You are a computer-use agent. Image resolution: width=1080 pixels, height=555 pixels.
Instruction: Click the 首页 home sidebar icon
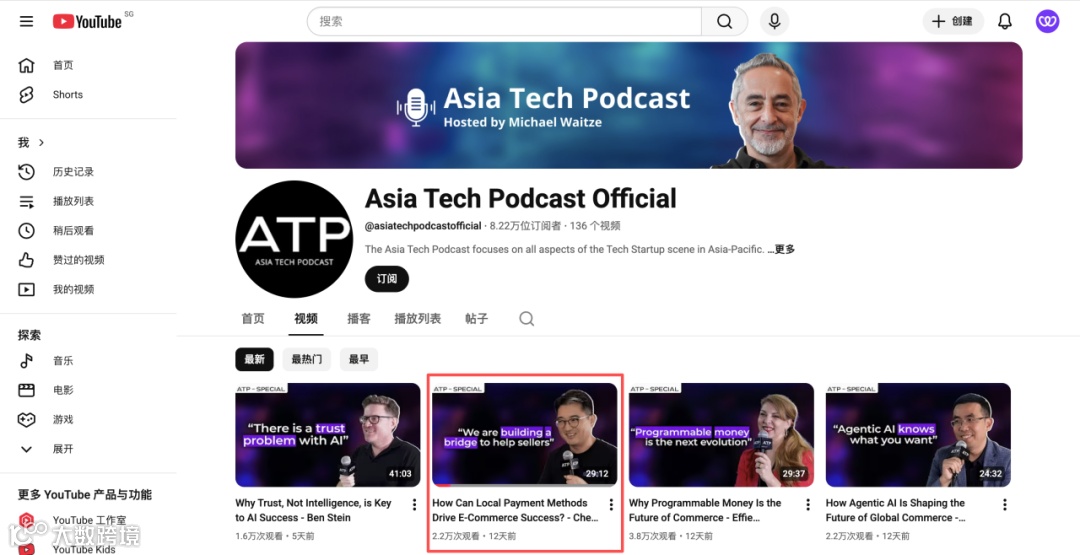(x=26, y=65)
